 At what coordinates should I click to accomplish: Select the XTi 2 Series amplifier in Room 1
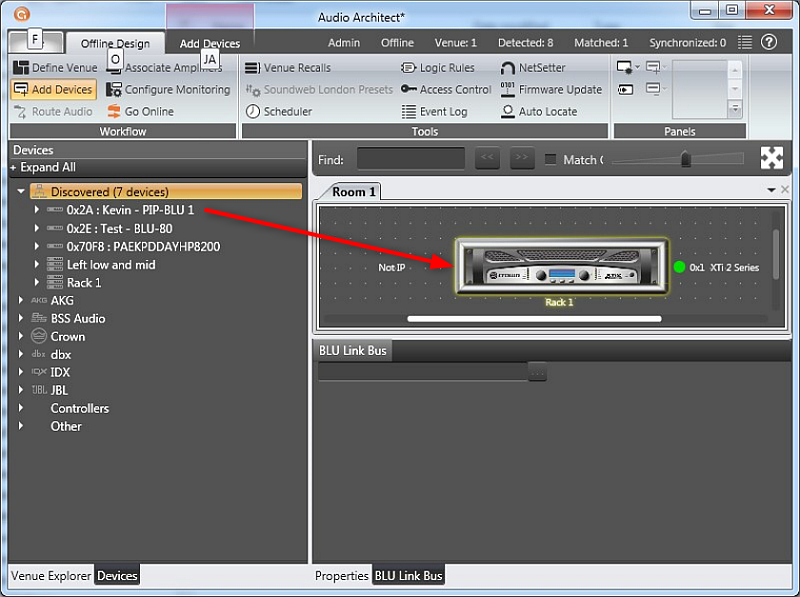pos(561,266)
